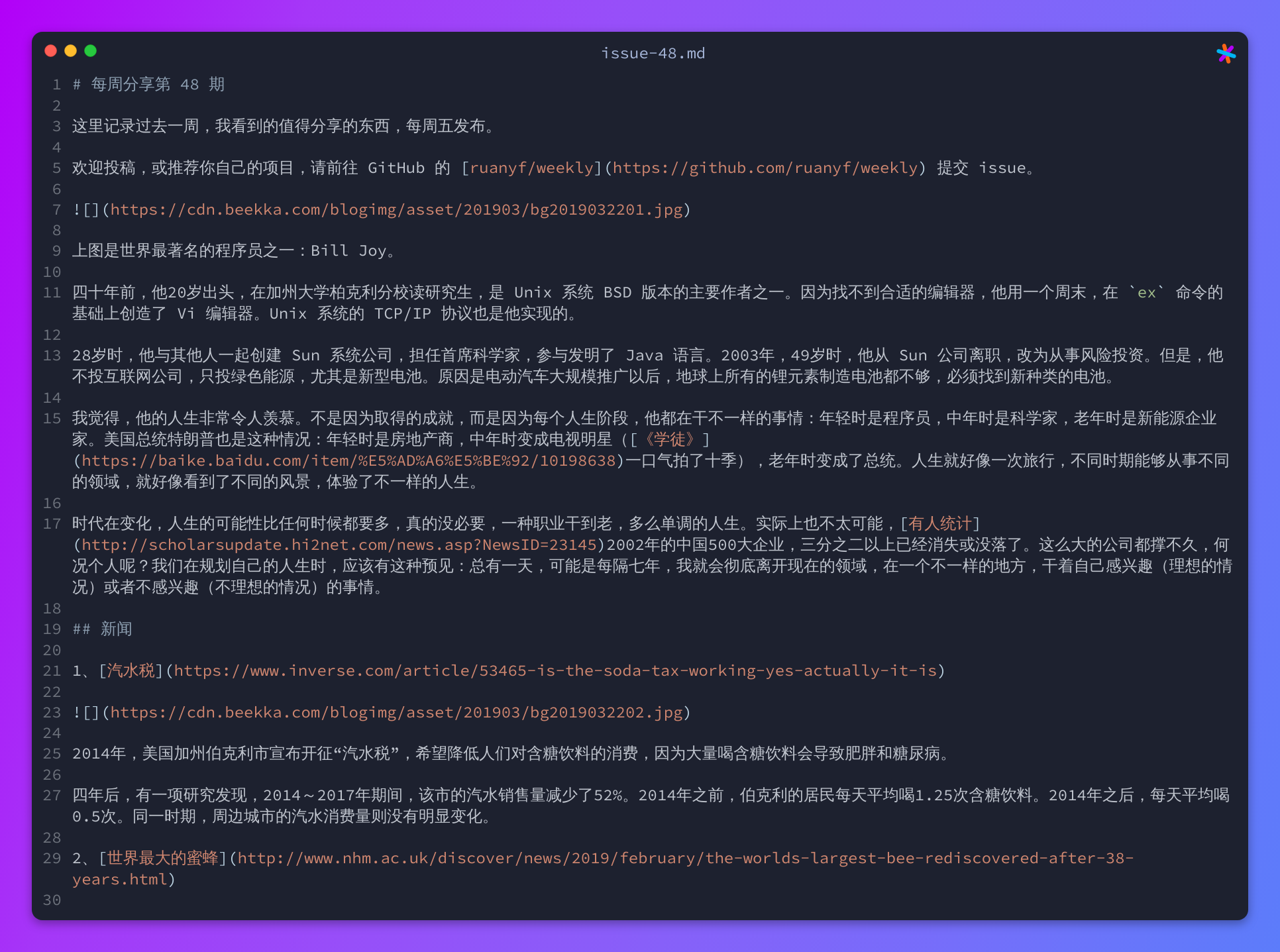The height and width of the screenshot is (952, 1280).
Task: Open the inverse.com soda-tax URL
Action: click(557, 670)
